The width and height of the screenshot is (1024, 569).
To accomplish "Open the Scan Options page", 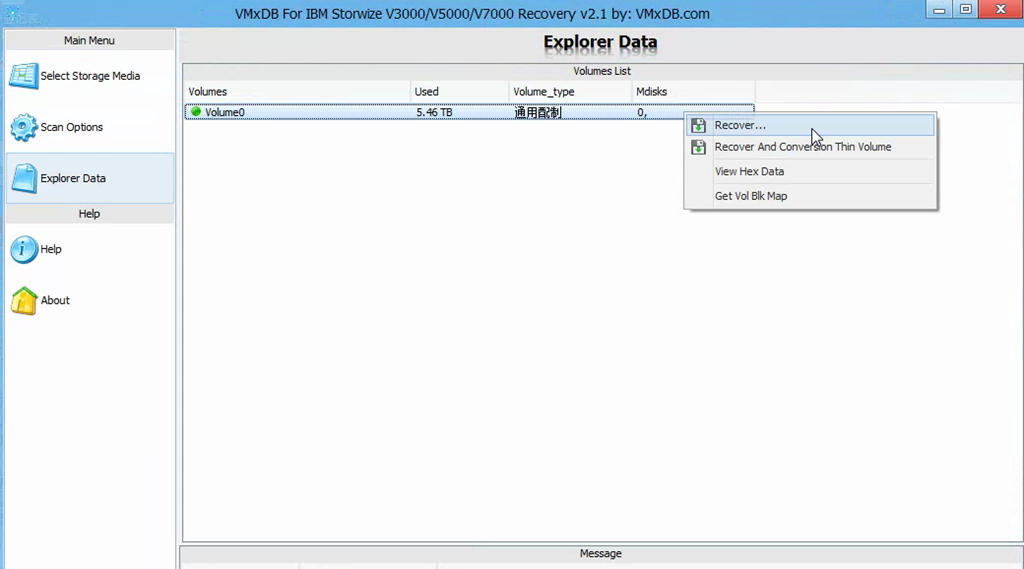I will (x=90, y=127).
